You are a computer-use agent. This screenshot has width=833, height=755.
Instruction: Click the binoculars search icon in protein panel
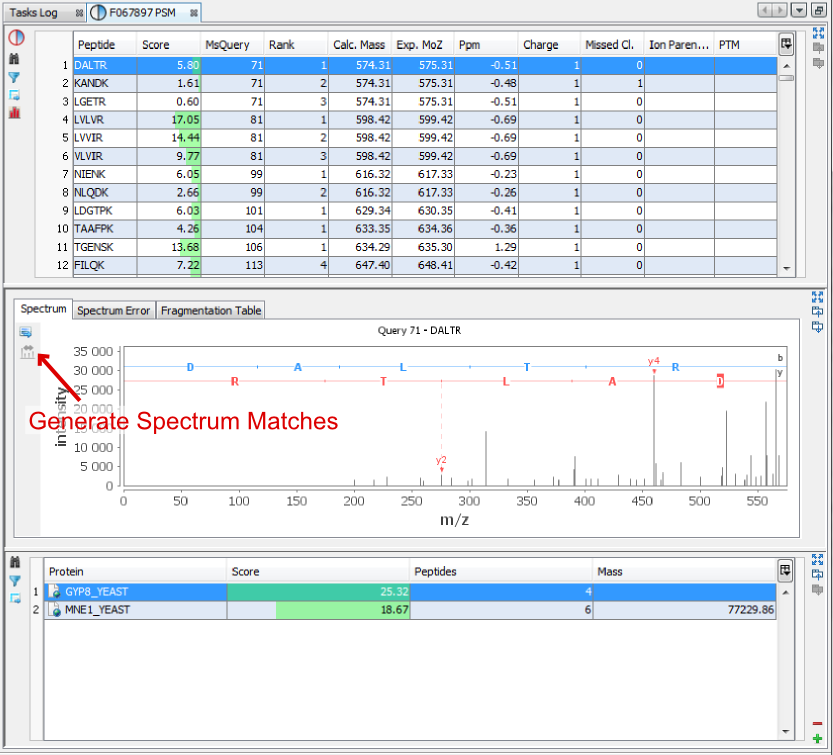click(x=15, y=563)
